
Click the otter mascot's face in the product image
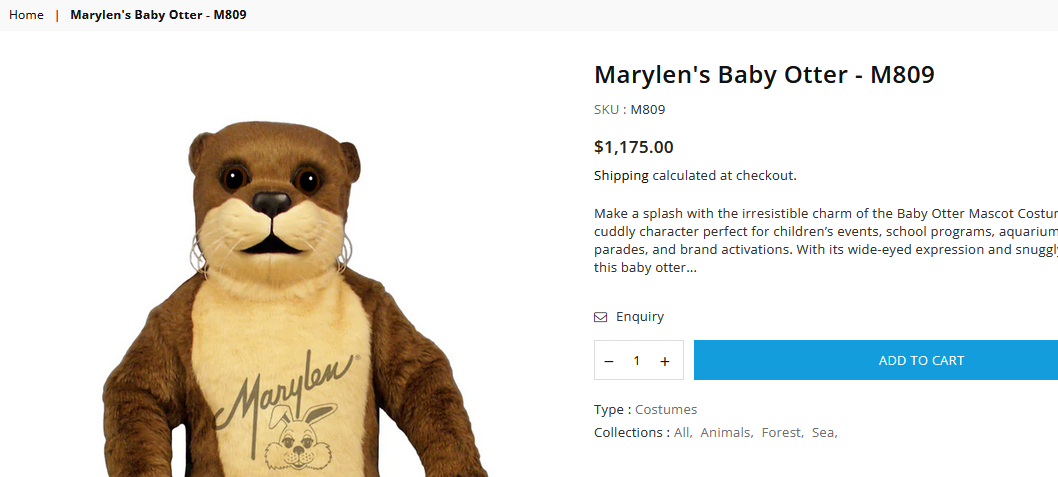tap(272, 205)
